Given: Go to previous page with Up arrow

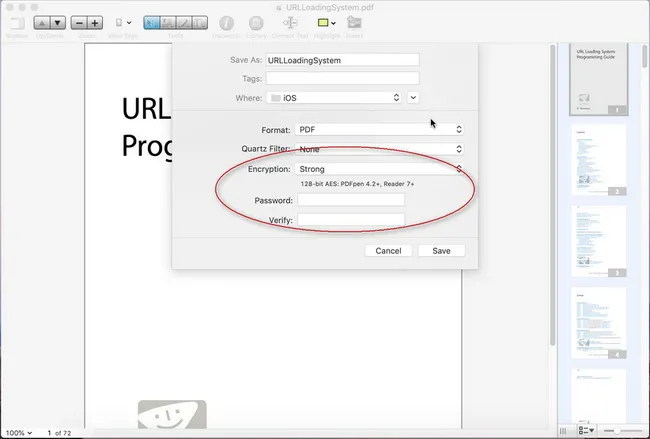Looking at the screenshot, I should pos(40,22).
